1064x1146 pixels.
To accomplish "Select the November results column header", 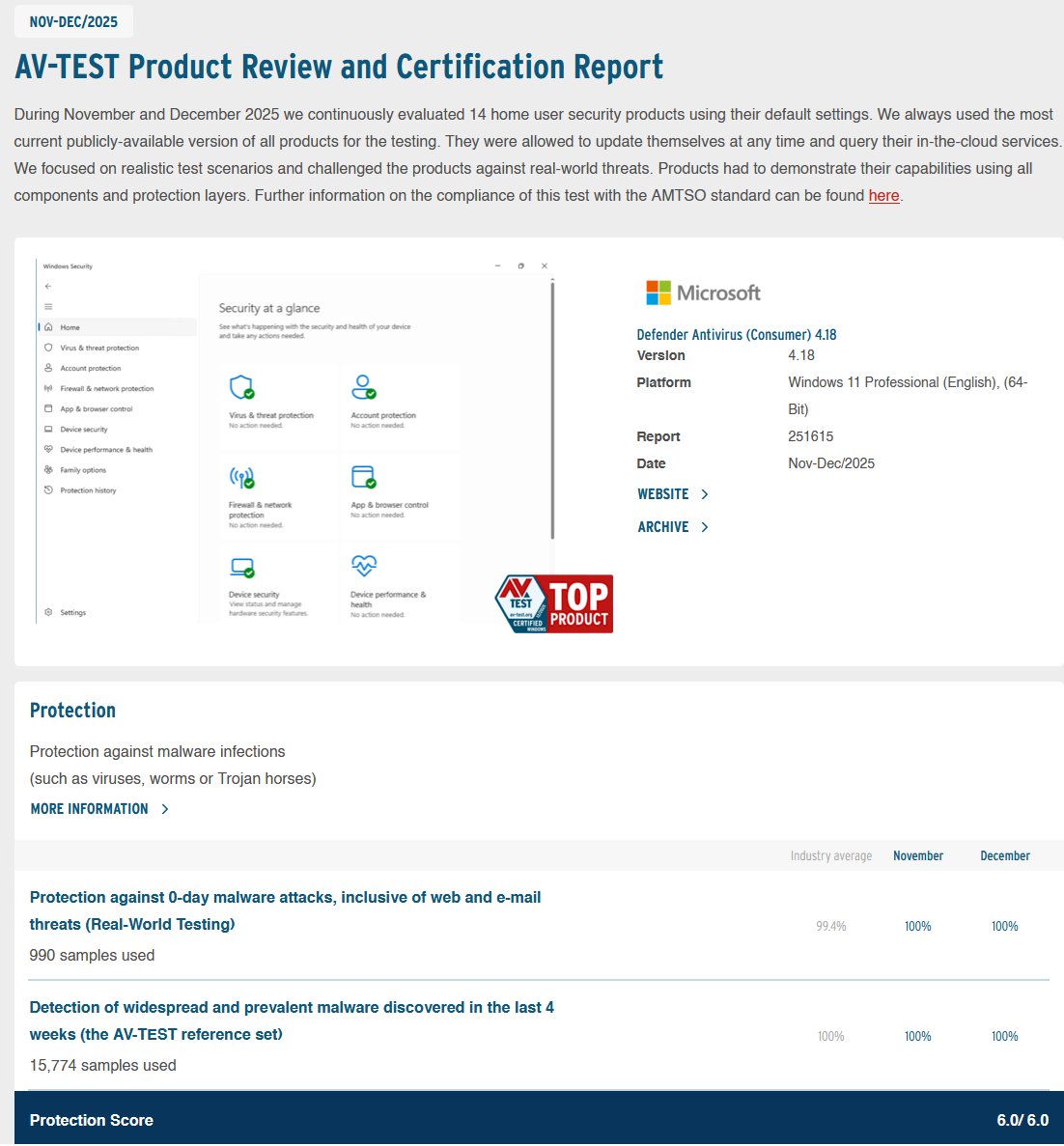I will pyautogui.click(x=917, y=855).
